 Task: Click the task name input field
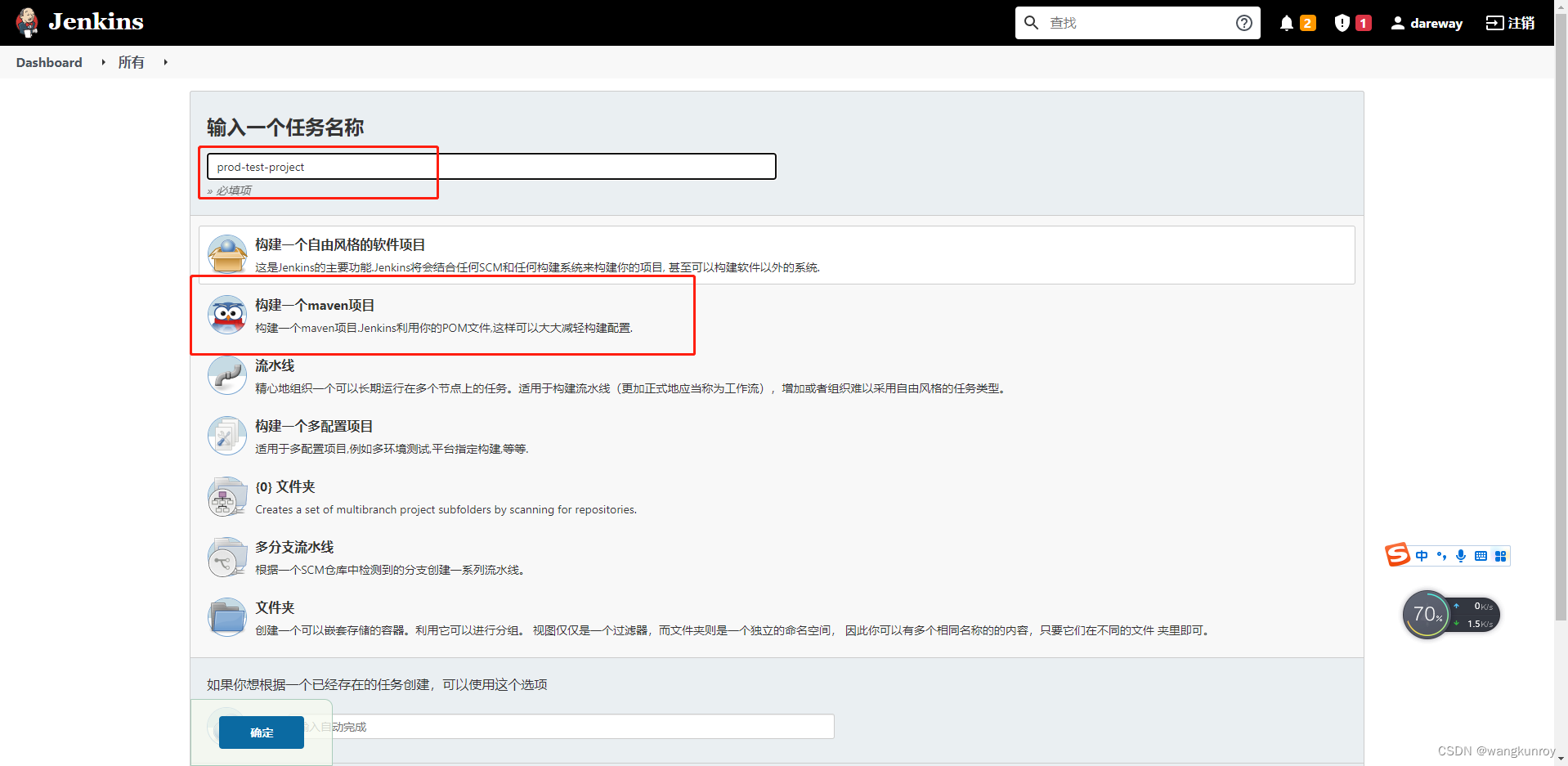[491, 167]
